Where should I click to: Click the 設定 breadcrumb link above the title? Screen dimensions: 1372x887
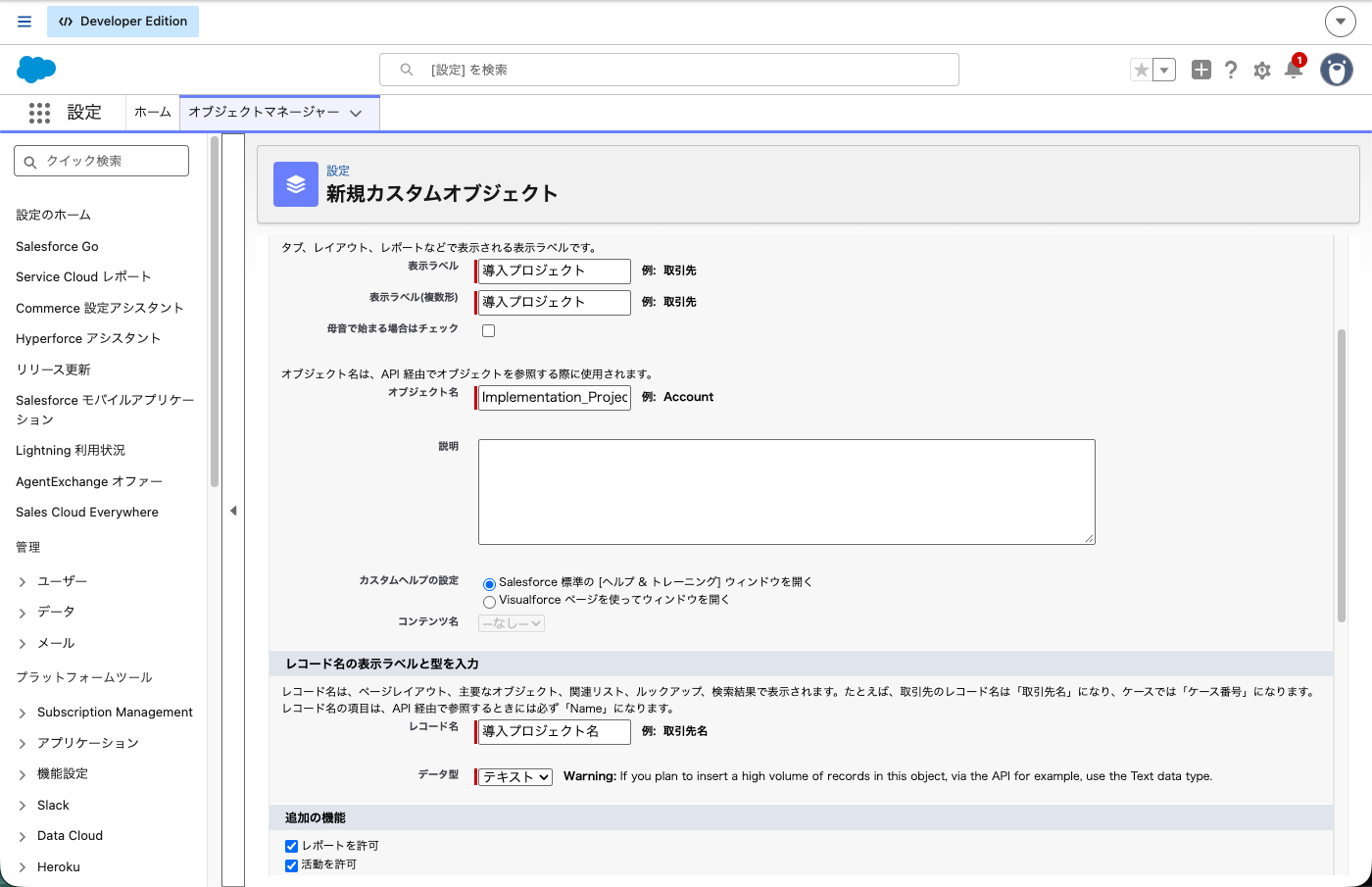click(338, 171)
